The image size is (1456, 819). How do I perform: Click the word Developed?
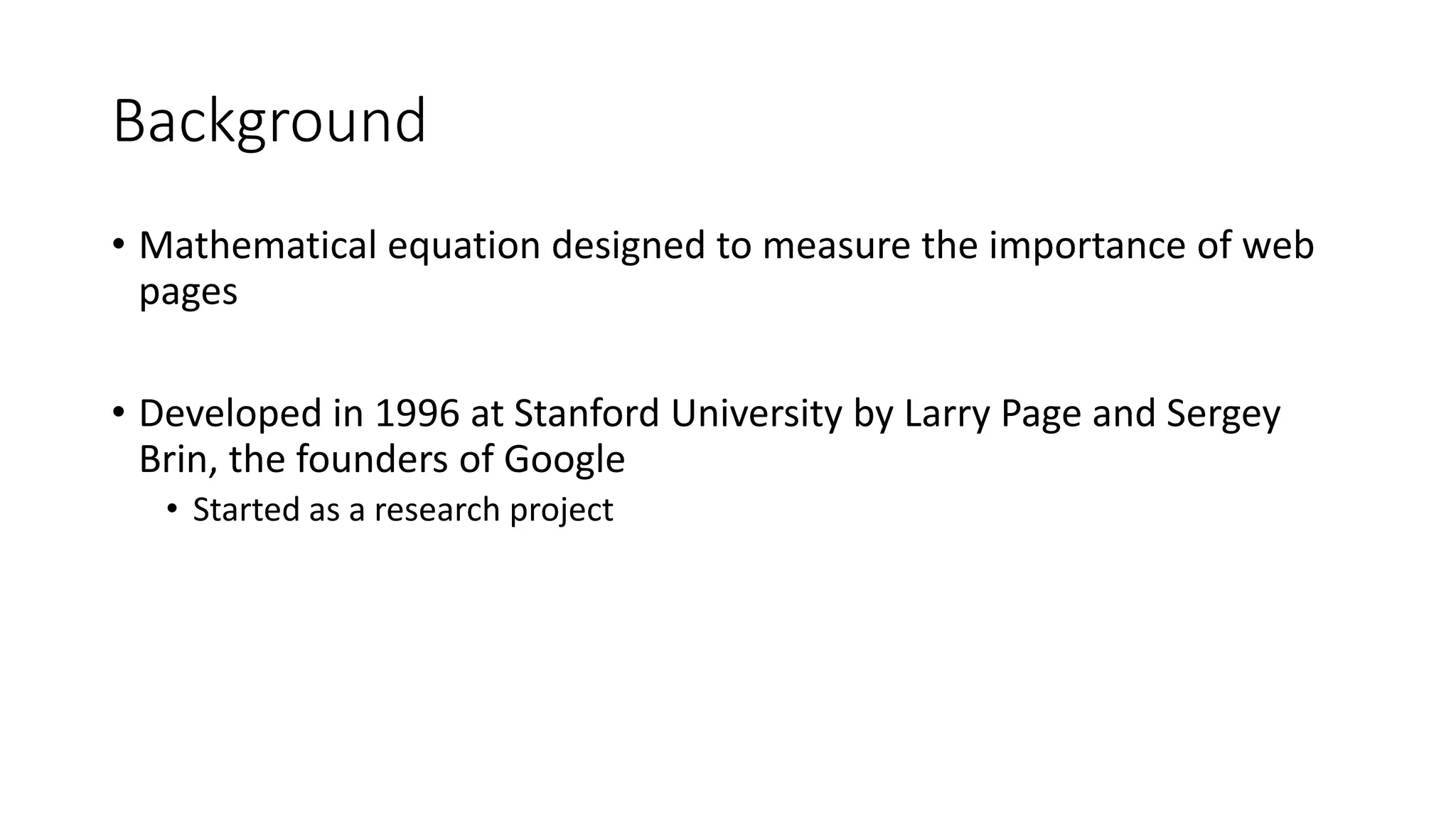coord(230,414)
